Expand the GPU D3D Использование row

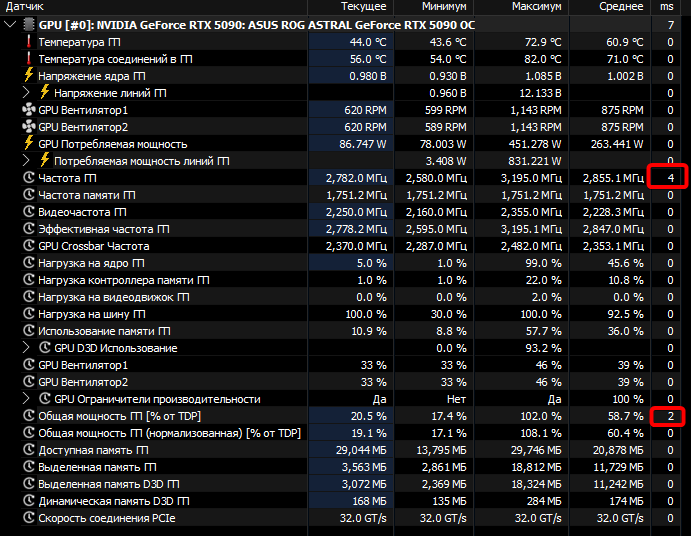26,348
